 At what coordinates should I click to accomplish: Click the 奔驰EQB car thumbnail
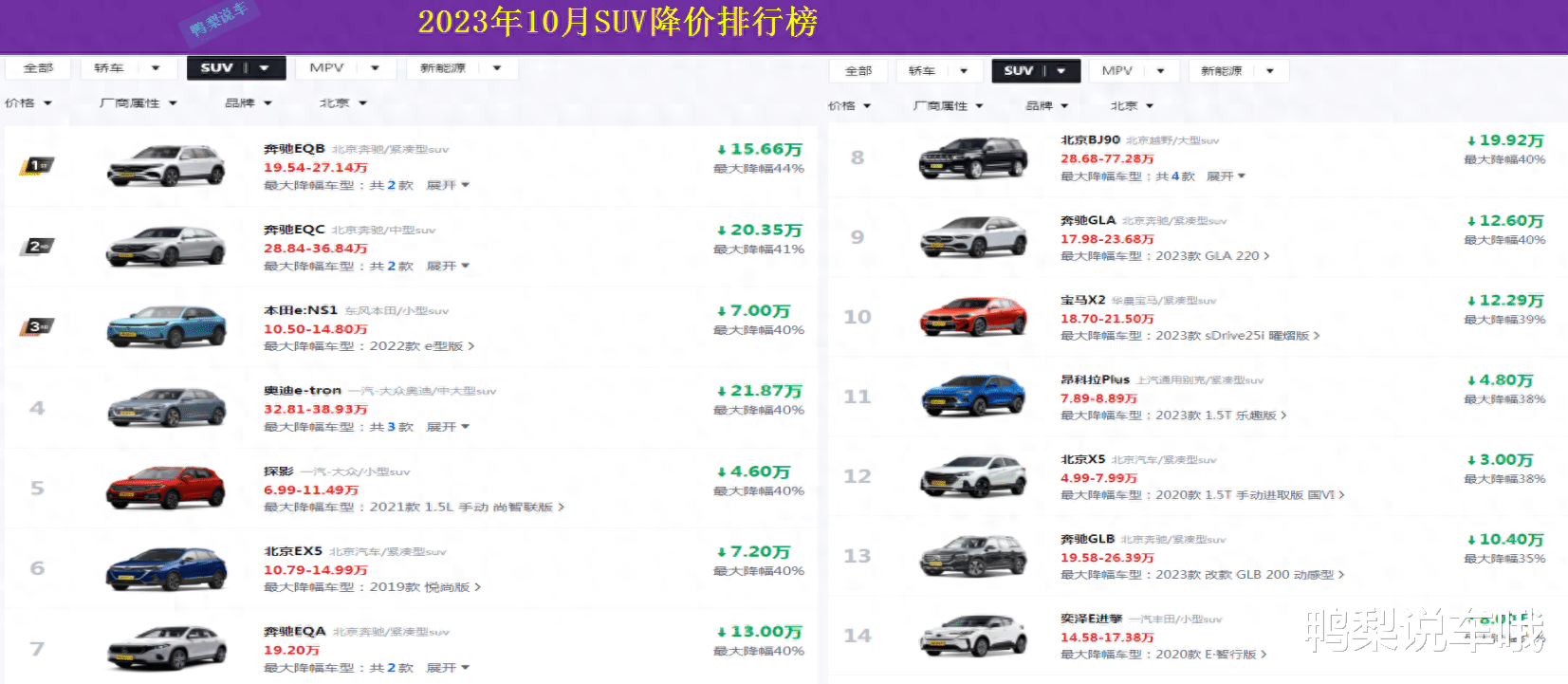(166, 166)
